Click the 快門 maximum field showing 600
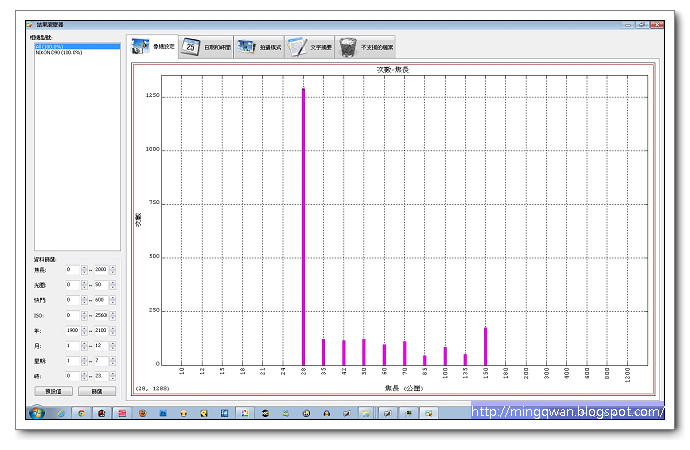This screenshot has height=450, width=690. 101,300
